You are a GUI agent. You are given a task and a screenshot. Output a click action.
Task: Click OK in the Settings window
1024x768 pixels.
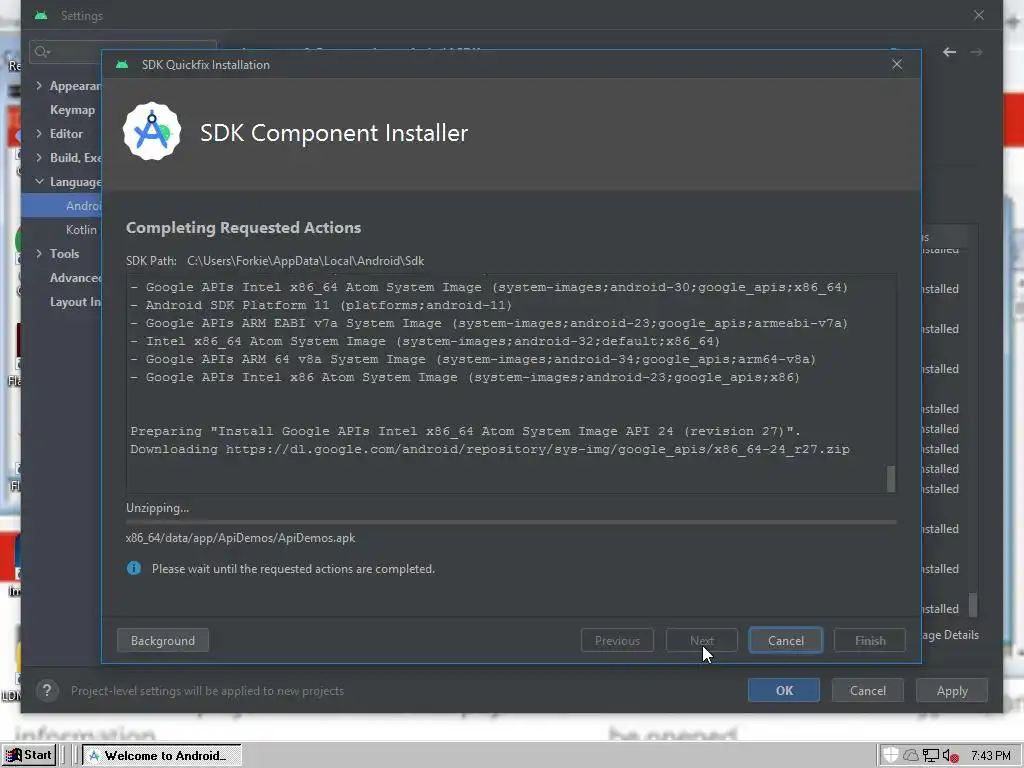tap(784, 690)
